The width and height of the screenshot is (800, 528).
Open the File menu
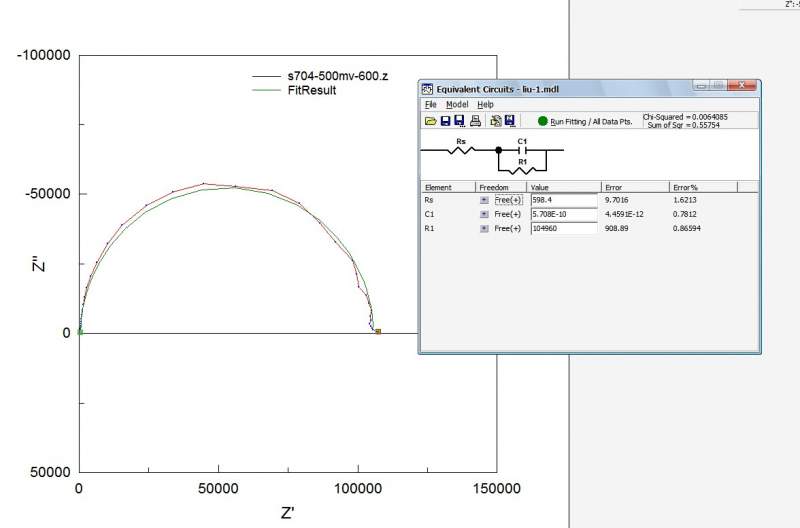pyautogui.click(x=431, y=105)
